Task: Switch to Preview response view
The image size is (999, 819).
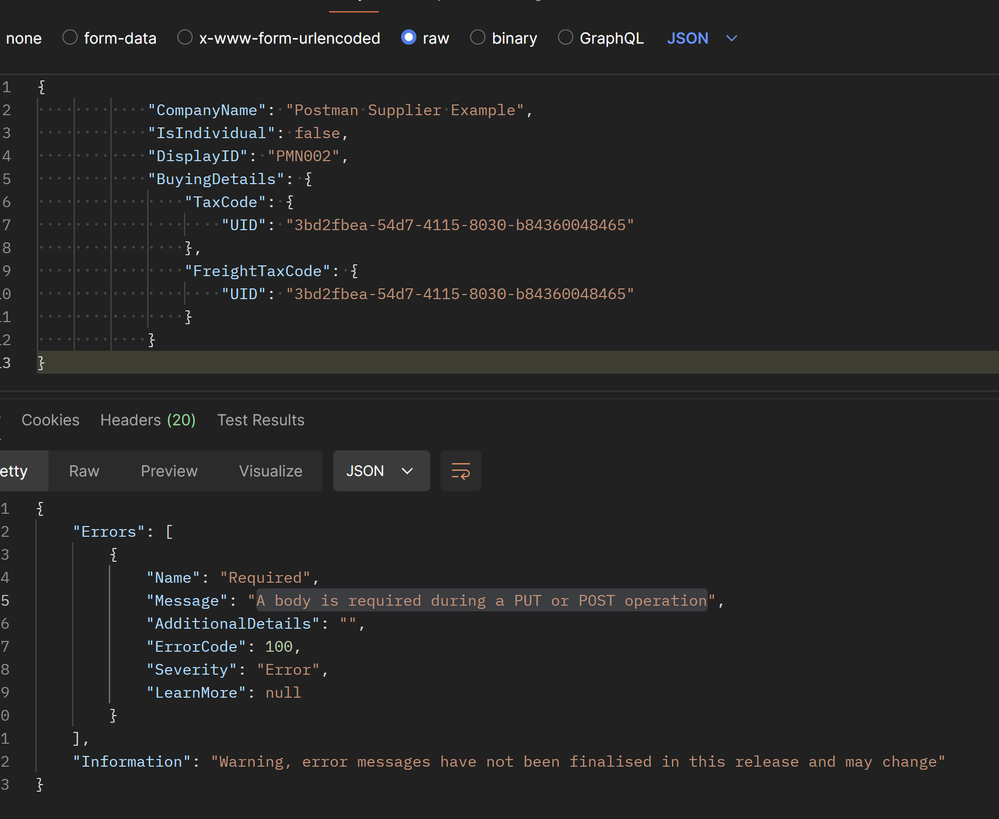Action: 169,471
